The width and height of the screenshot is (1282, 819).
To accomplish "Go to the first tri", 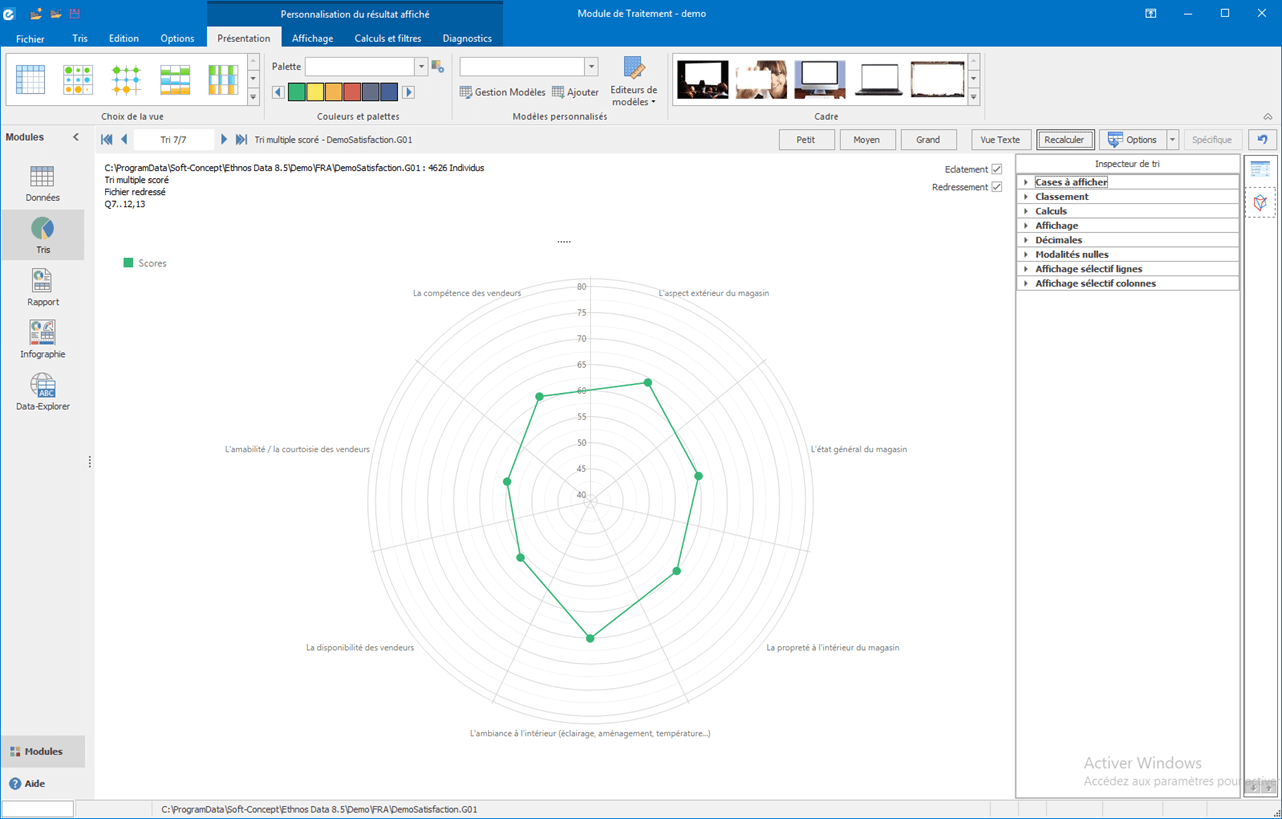I will [107, 140].
